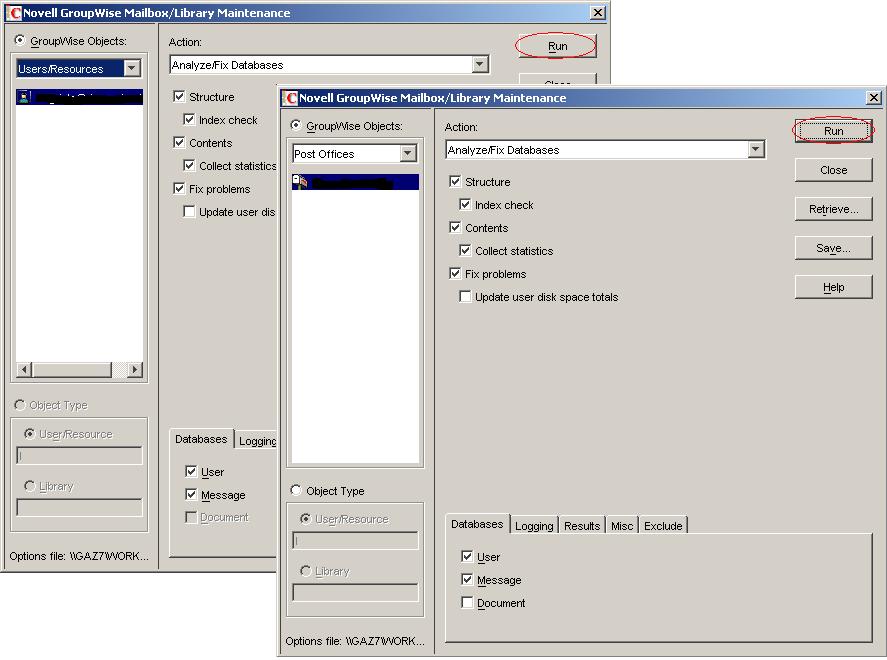Select Databases tab in back window
Image resolution: width=887 pixels, height=660 pixels.
(201, 439)
